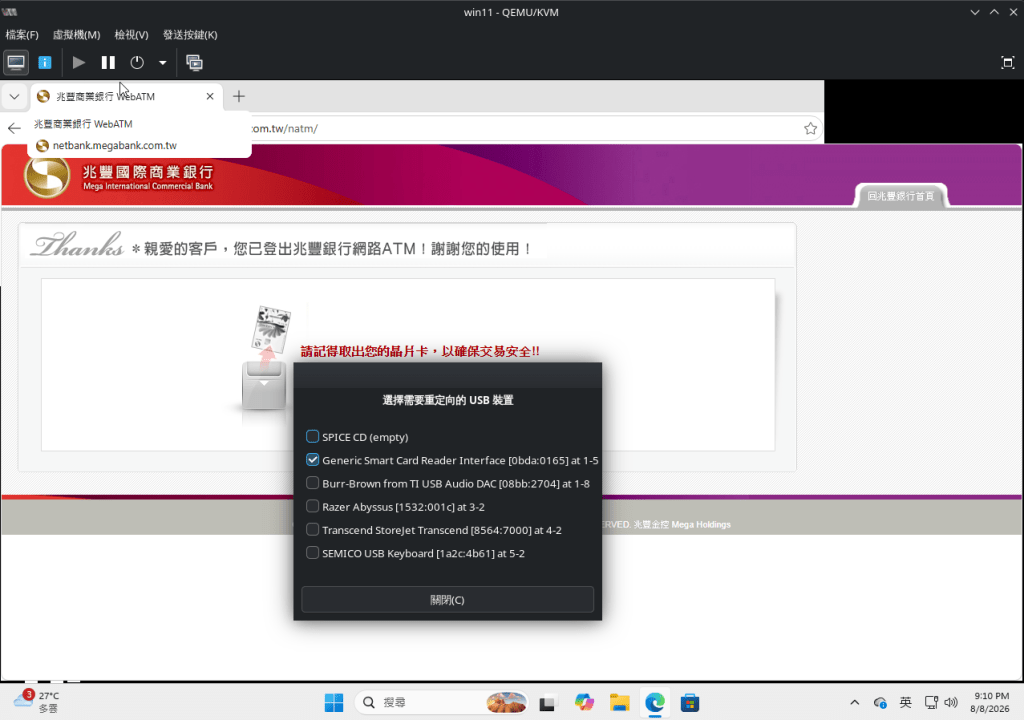The width and height of the screenshot is (1024, 720).
Task: Open the 檢視(V) menu
Action: (x=131, y=35)
